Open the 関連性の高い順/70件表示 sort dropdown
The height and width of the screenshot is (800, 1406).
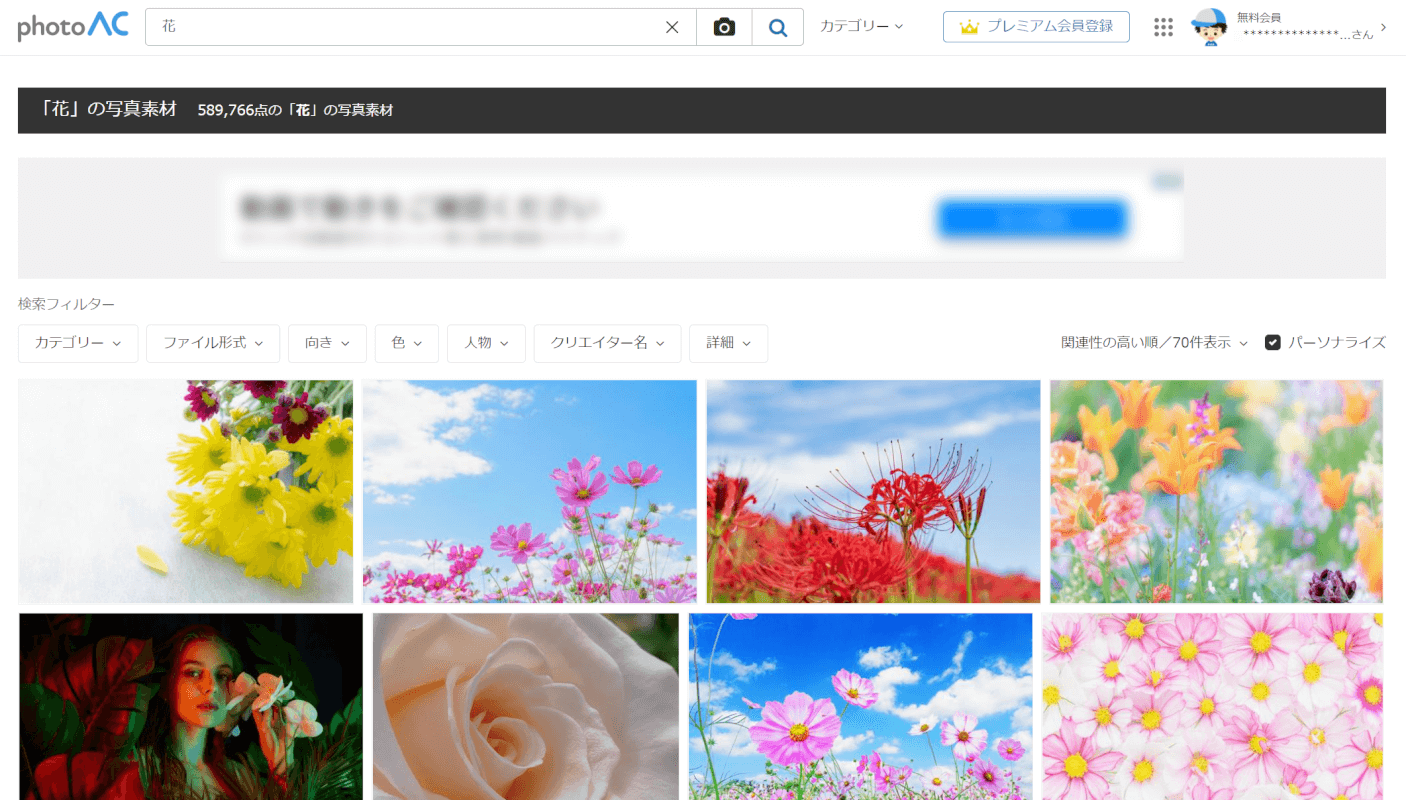click(1154, 342)
